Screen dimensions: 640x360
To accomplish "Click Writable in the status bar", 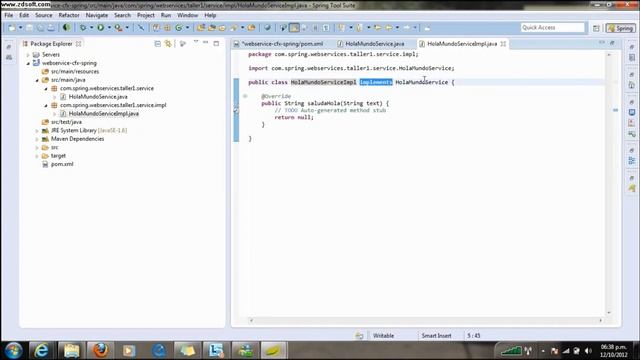I will (383, 336).
